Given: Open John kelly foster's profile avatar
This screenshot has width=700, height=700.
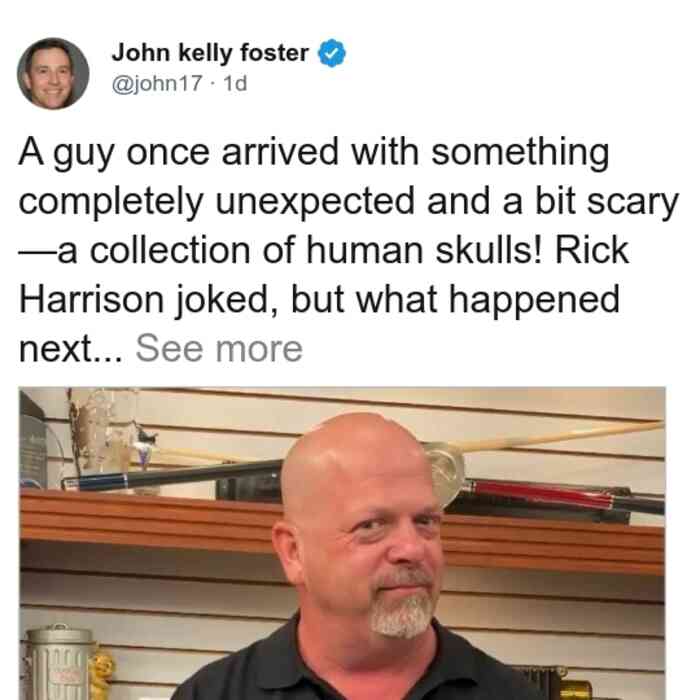Looking at the screenshot, I should pyautogui.click(x=53, y=74).
